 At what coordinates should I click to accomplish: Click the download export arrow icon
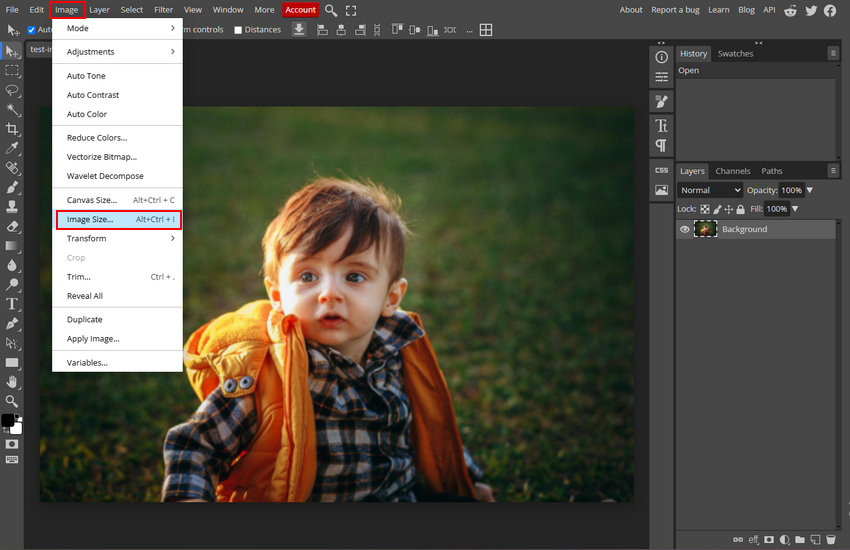(299, 29)
